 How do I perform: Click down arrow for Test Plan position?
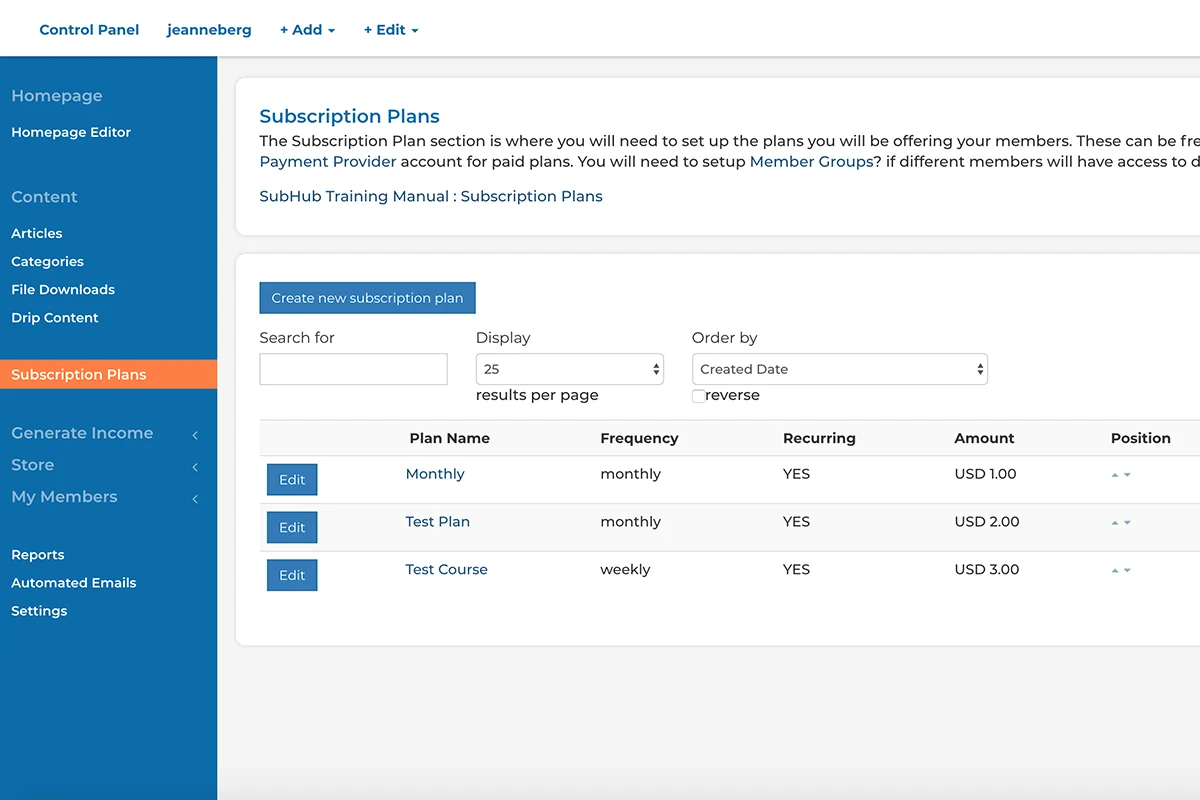1128,523
